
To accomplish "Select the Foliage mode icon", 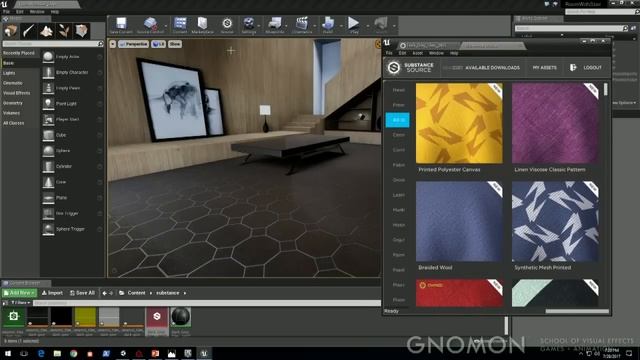I will [x=64, y=31].
